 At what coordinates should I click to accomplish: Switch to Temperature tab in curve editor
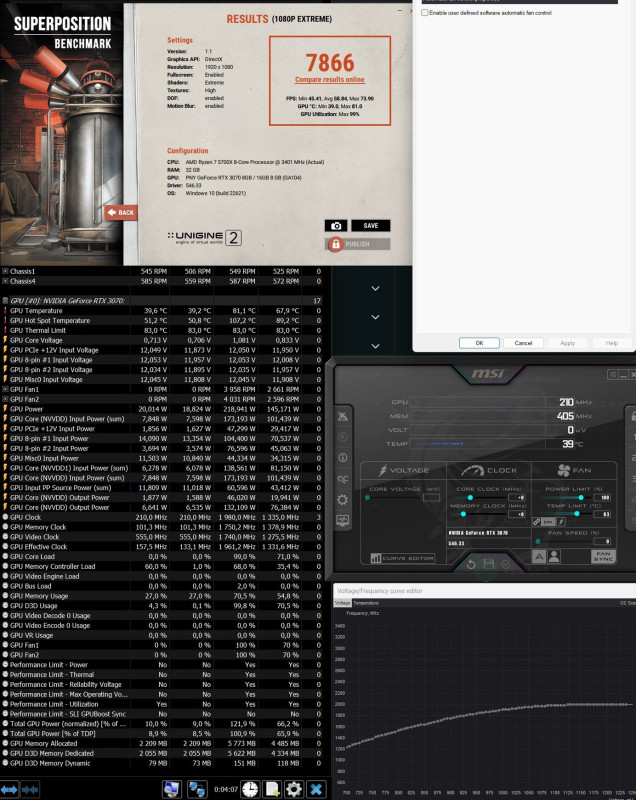click(x=366, y=603)
